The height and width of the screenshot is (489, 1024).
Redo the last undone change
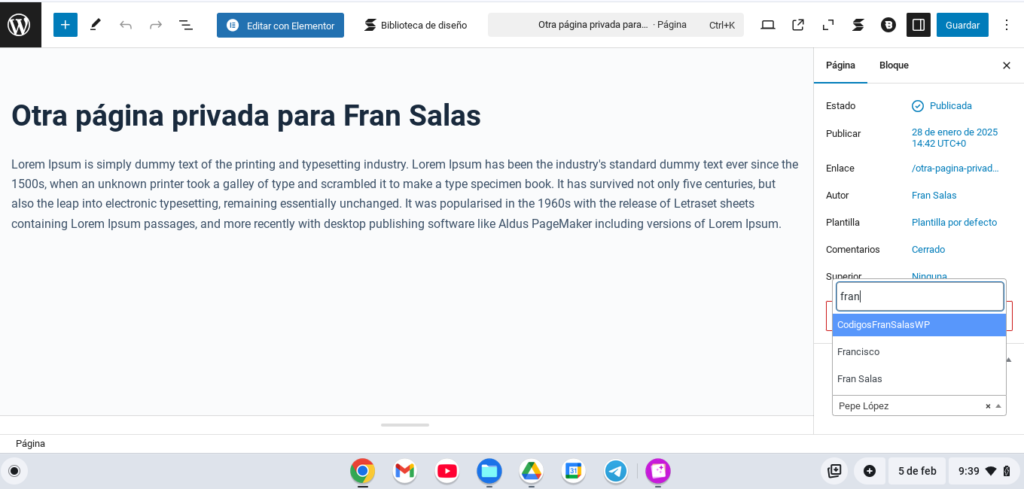tap(155, 25)
